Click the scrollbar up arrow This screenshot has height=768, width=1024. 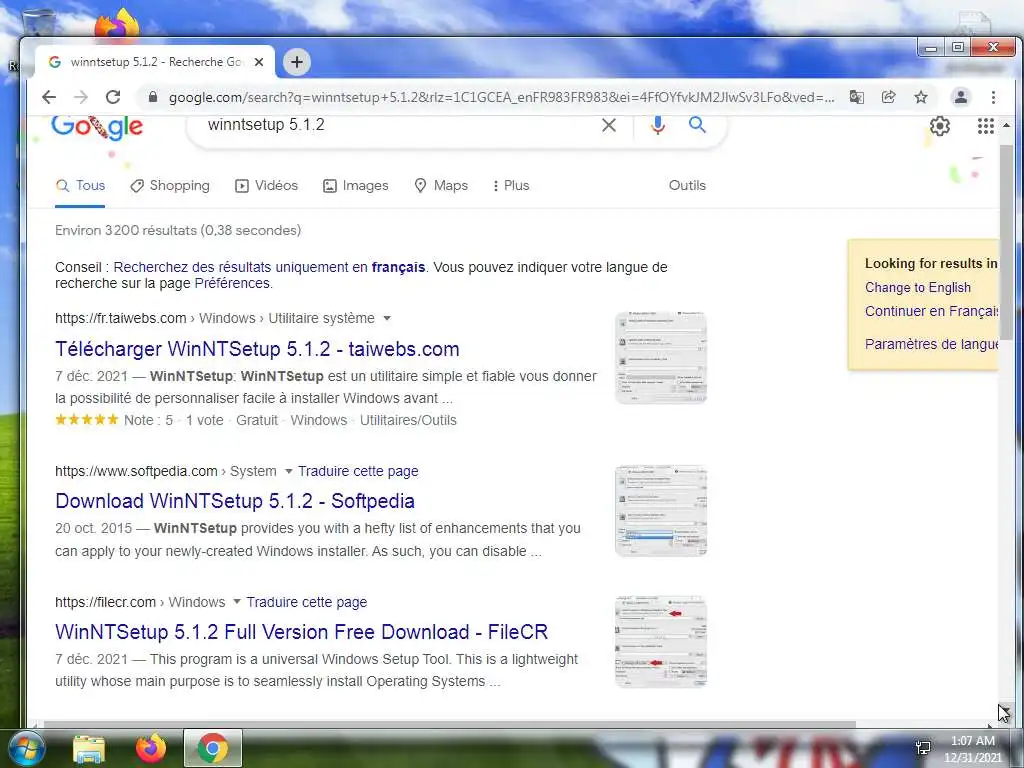[x=1006, y=125]
